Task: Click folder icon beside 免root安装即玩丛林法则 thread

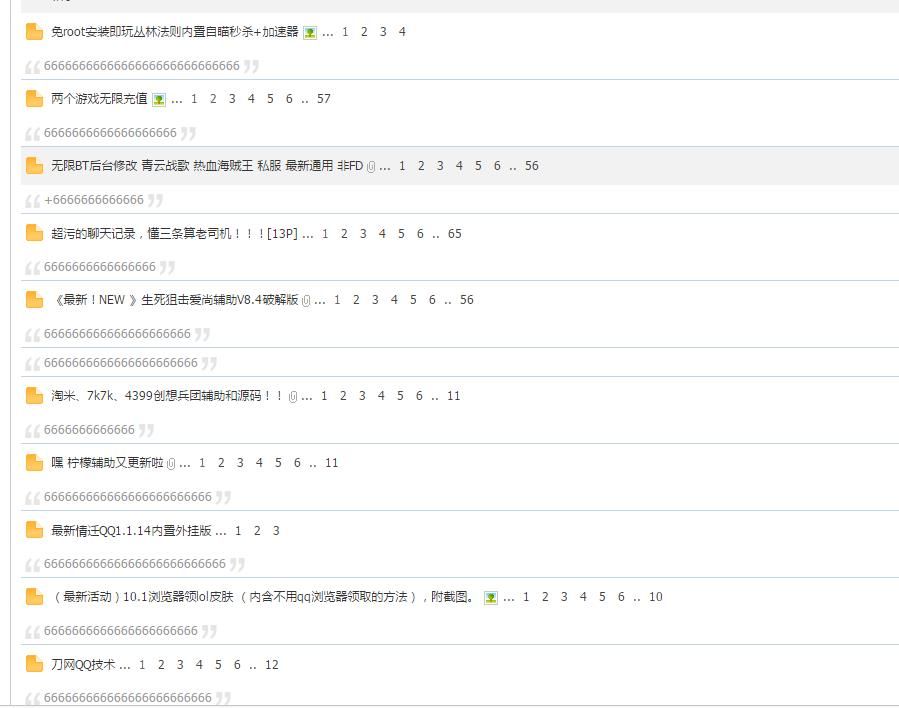Action: [34, 32]
